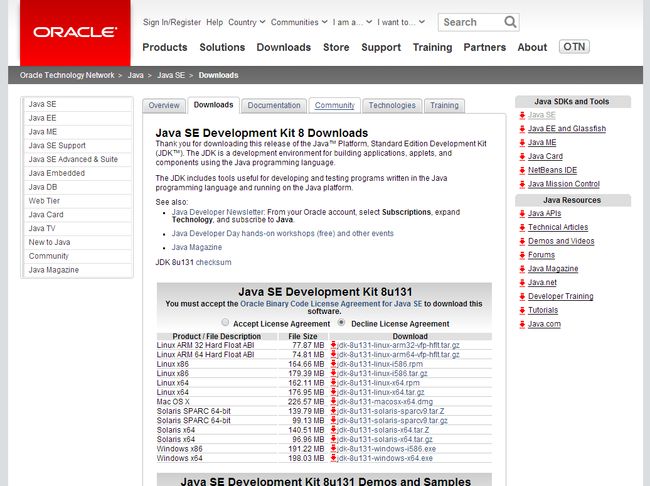Click red arrow icon beside Tutorials
The width and height of the screenshot is (650, 486).
tap(522, 310)
